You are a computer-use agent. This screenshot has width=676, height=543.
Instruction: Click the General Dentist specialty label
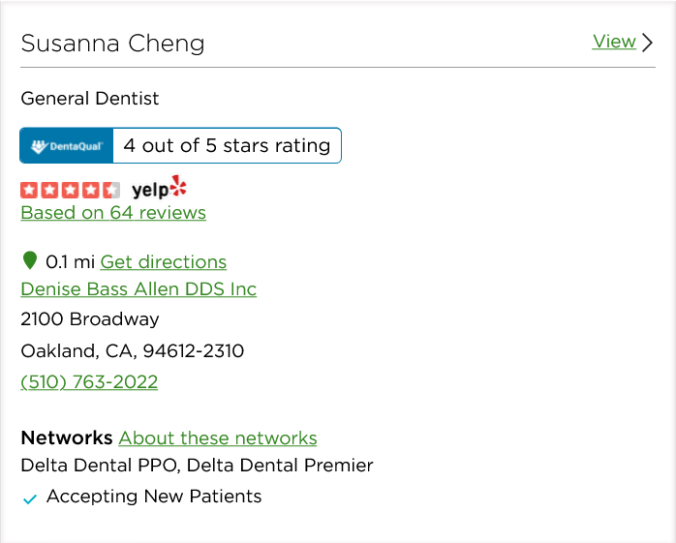(x=90, y=99)
